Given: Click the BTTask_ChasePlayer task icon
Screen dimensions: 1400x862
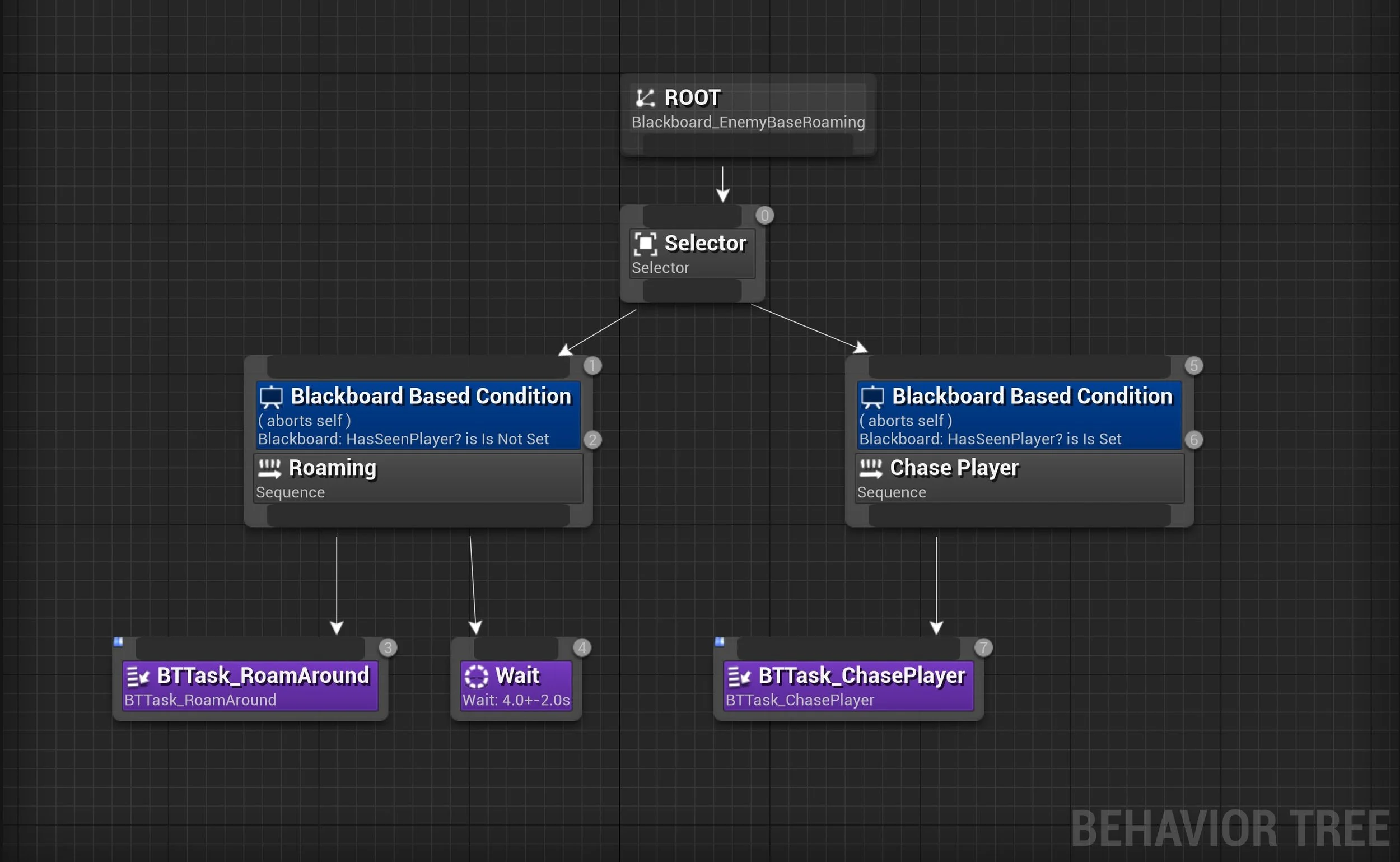Looking at the screenshot, I should [x=739, y=677].
